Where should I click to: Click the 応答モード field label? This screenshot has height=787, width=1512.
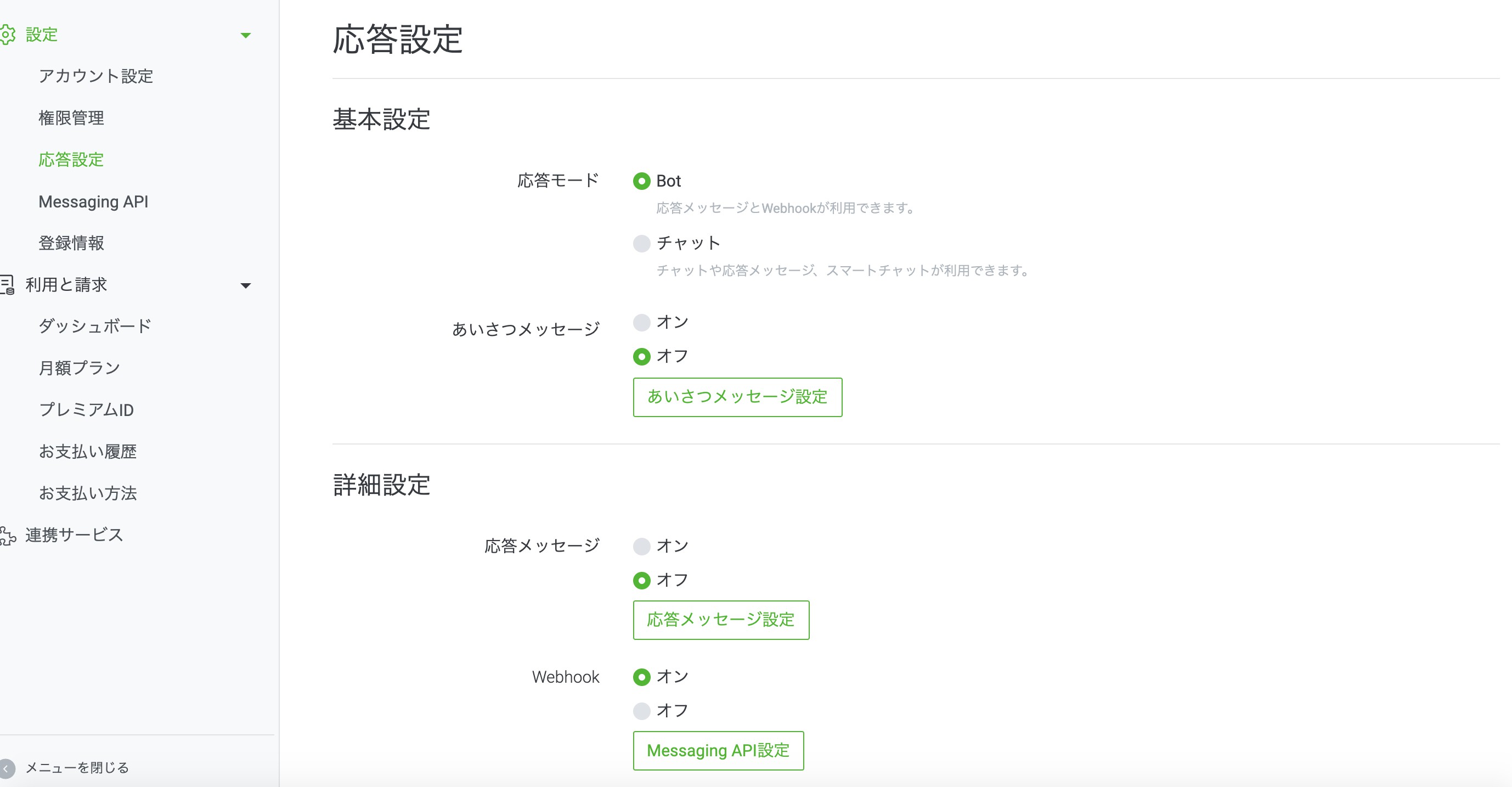tap(558, 181)
